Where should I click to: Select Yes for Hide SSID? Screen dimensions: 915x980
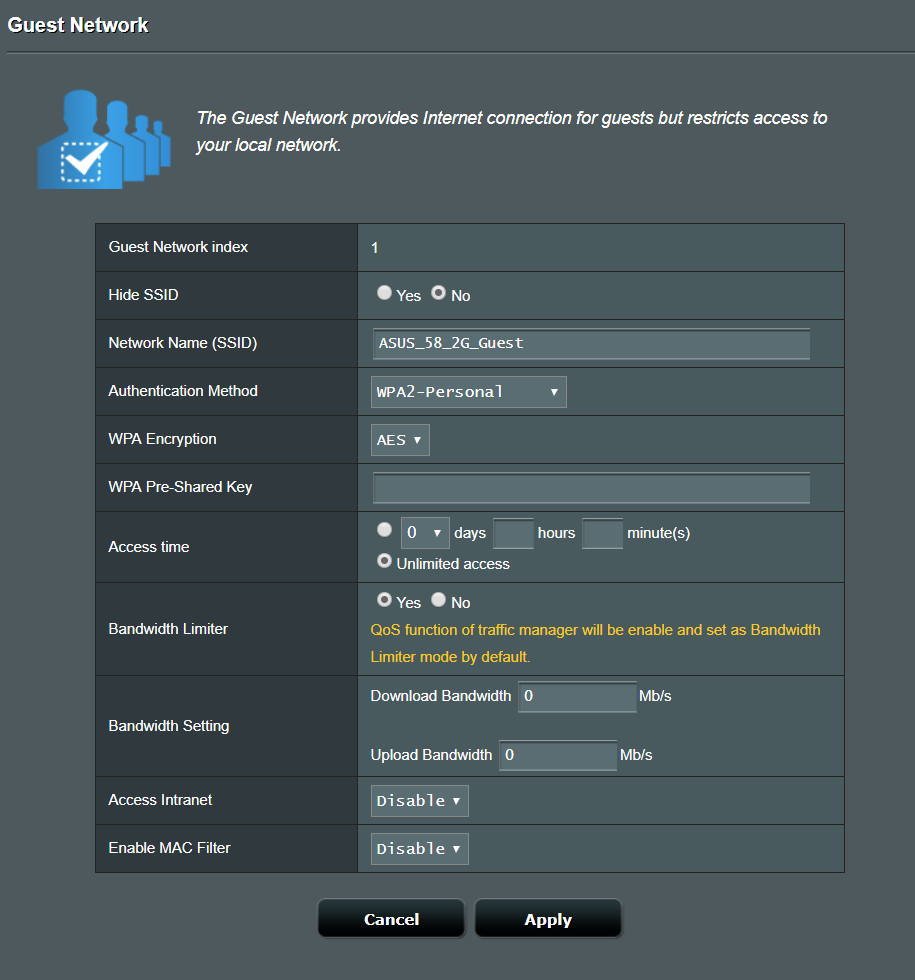384,292
